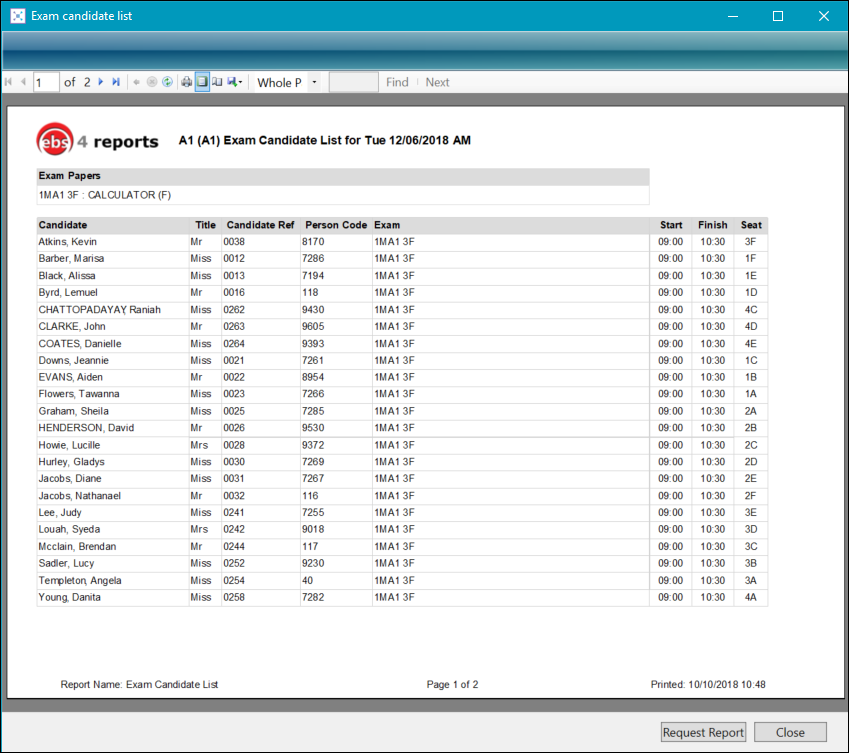Screen dimensions: 849x753
Task: Maximize the Exam candidate list window
Action: coord(778,16)
